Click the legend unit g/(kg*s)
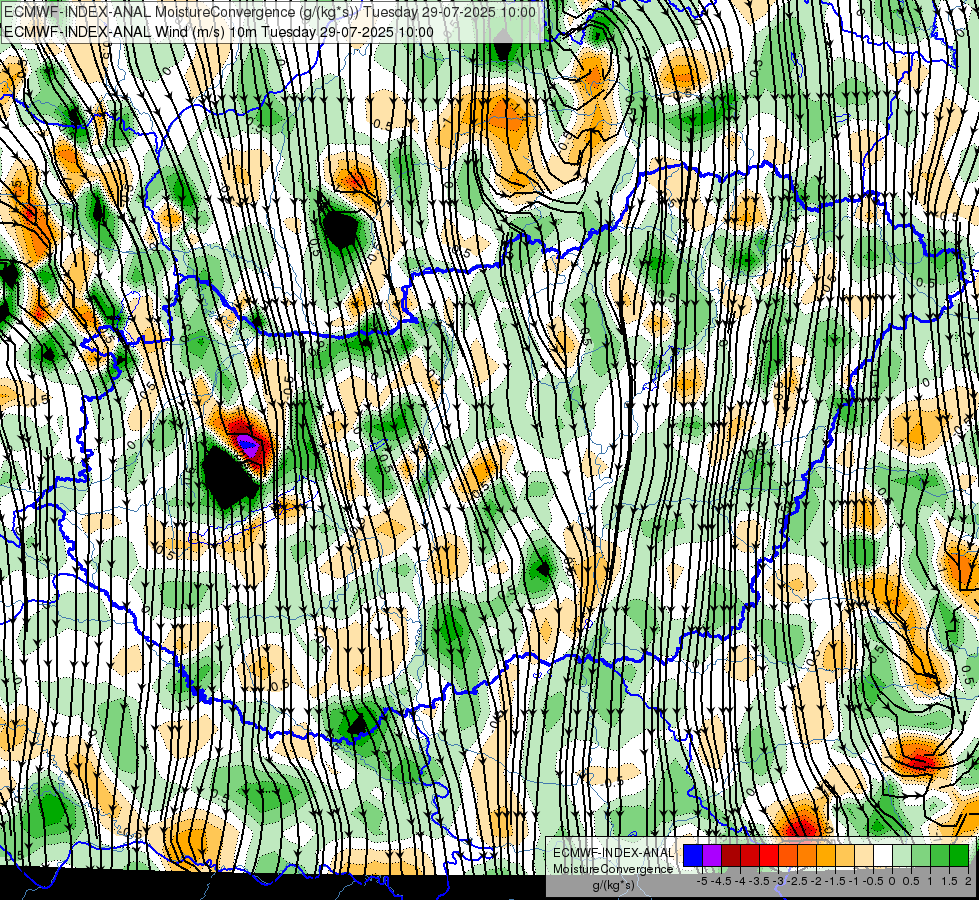 614,886
